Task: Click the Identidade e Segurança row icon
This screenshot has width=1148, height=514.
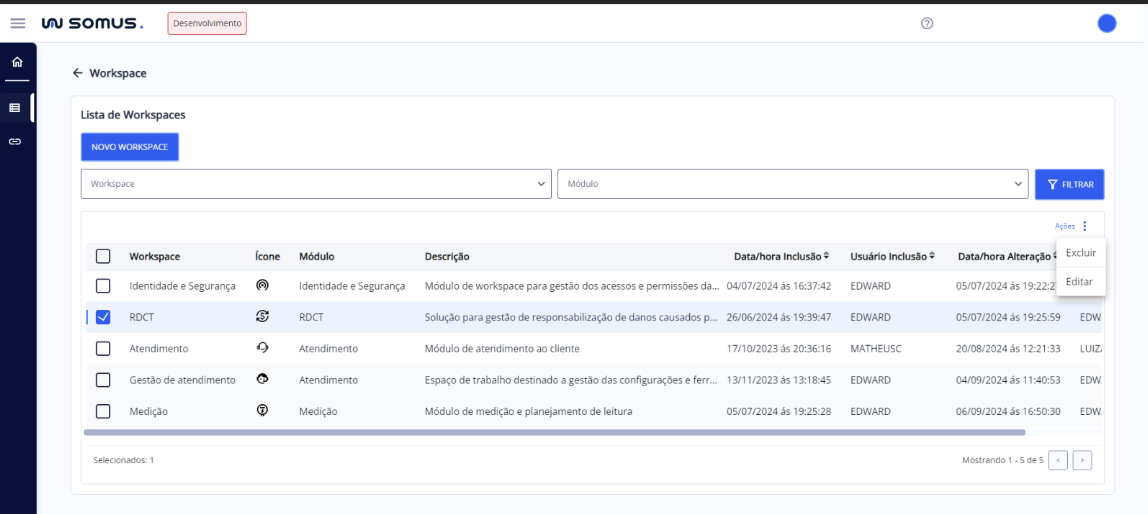Action: click(x=262, y=286)
